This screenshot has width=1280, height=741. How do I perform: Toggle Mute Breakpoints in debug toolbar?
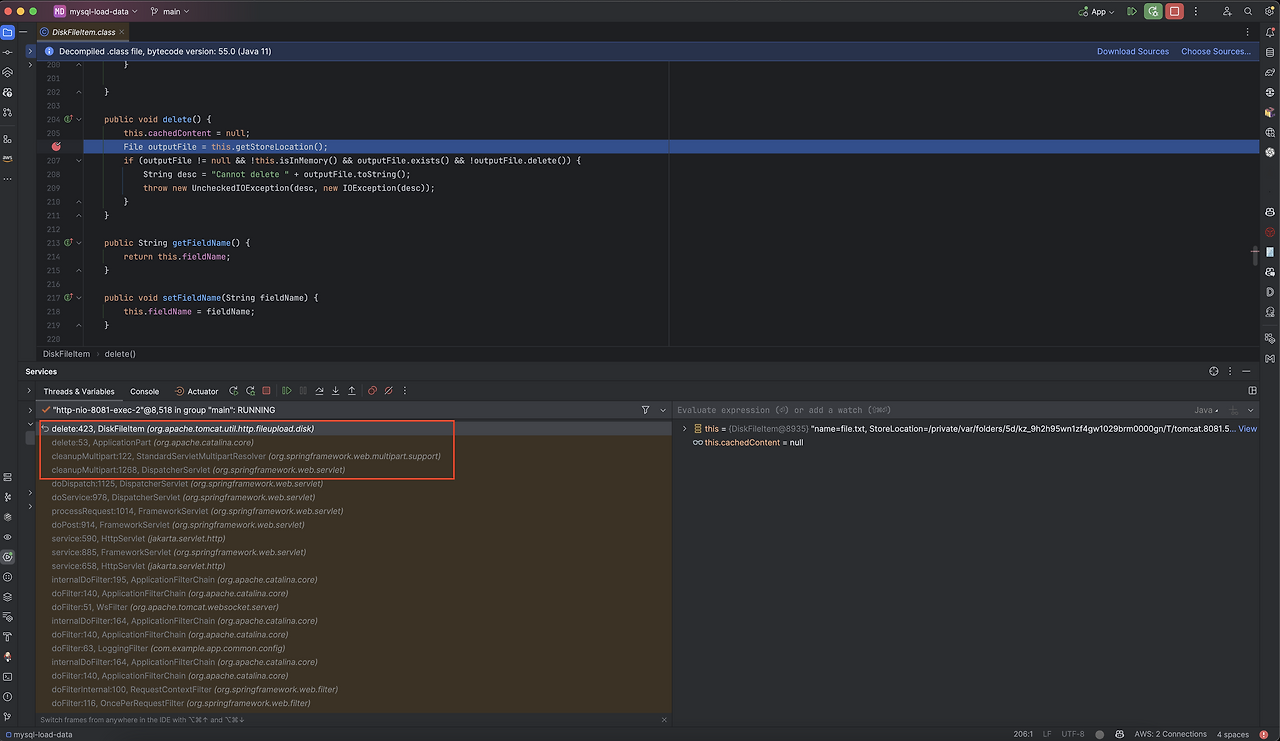[x=389, y=391]
